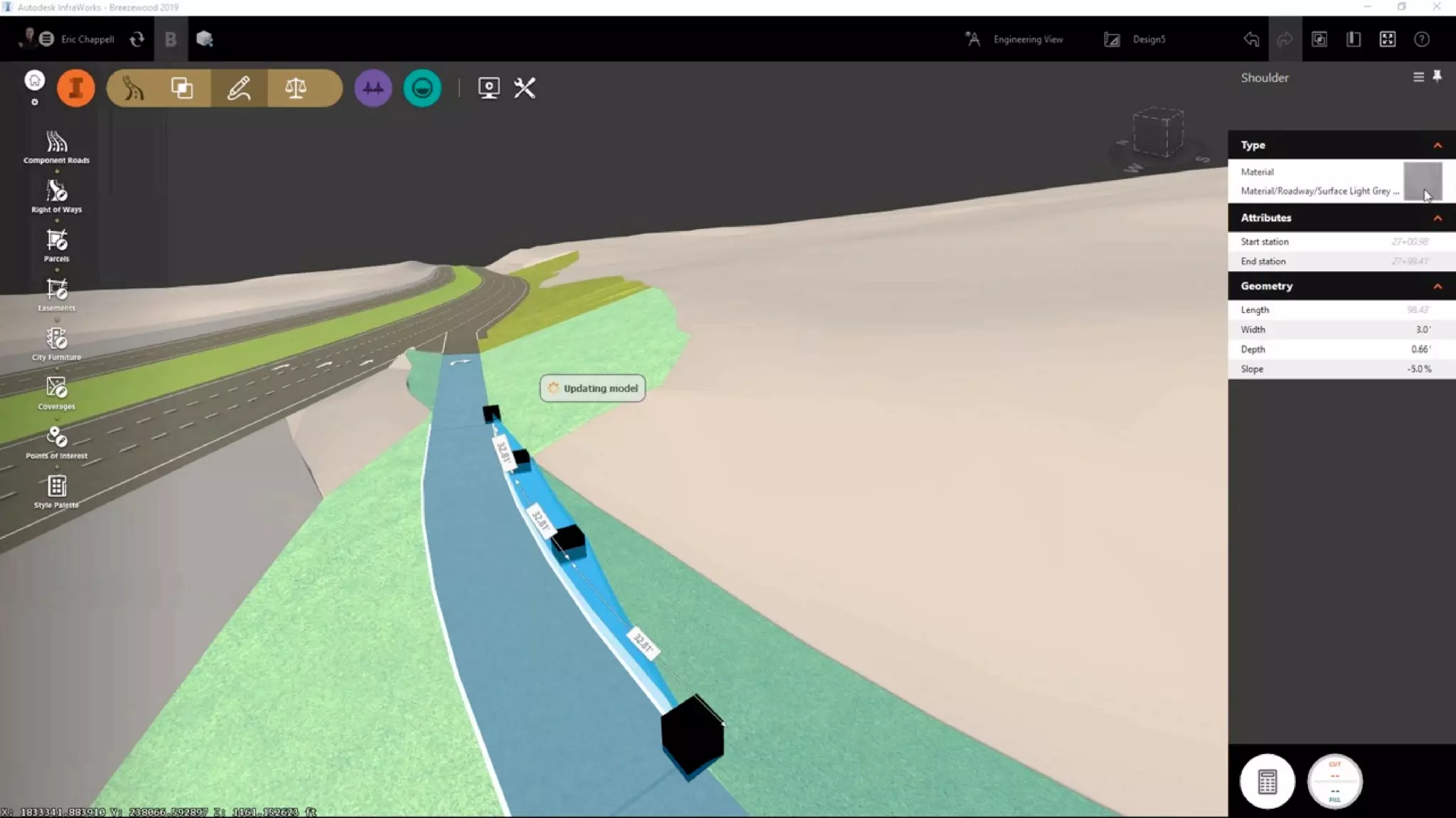Toggle the cut and fill display button
This screenshot has width=1456, height=818.
[x=1334, y=781]
